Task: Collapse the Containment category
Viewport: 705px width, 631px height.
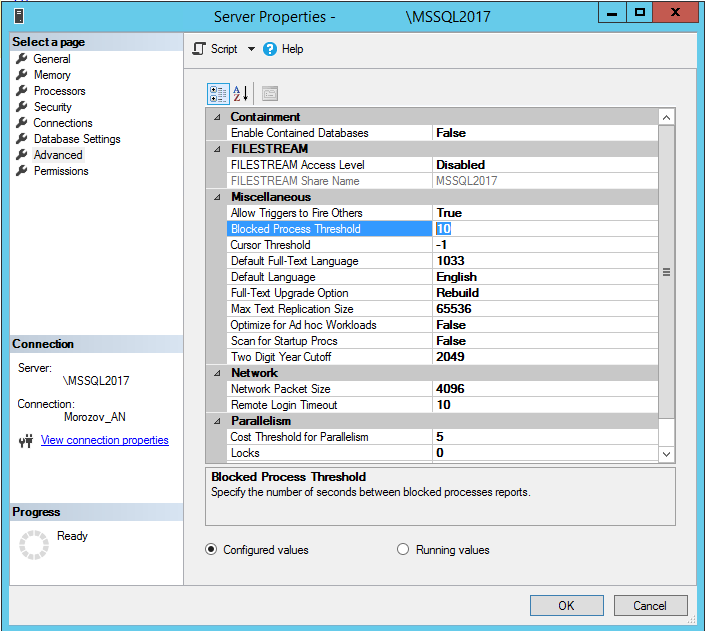Action: pyautogui.click(x=217, y=117)
